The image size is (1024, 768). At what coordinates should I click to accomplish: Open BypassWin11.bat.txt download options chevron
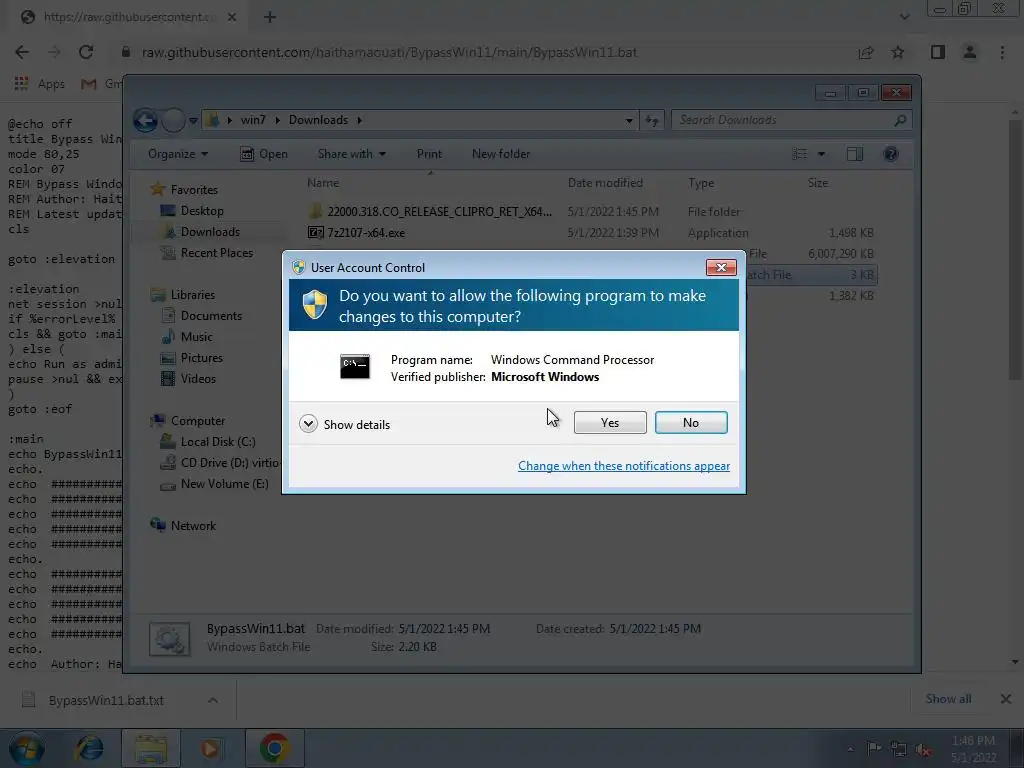pyautogui.click(x=213, y=700)
